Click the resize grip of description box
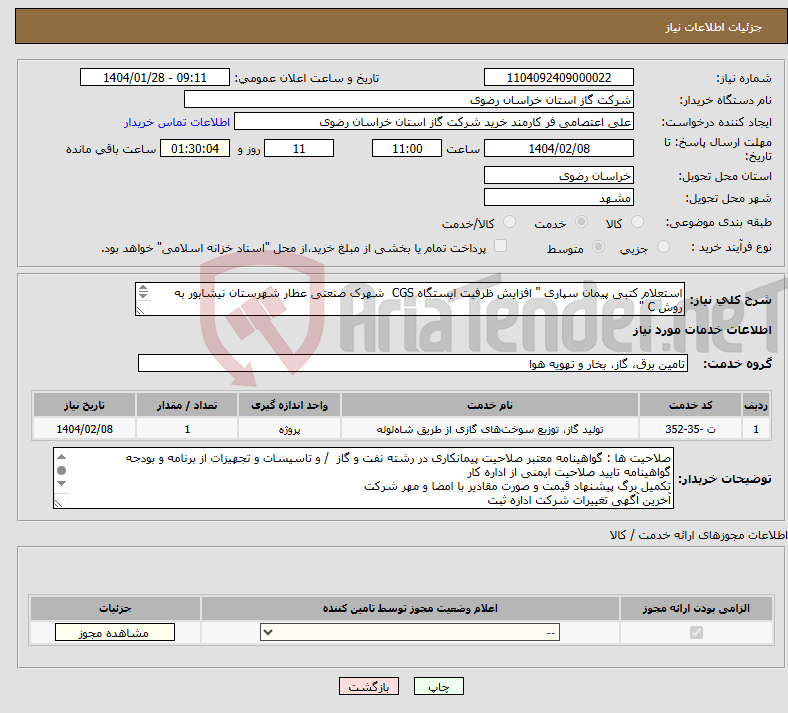This screenshot has height=713, width=788. 140,311
